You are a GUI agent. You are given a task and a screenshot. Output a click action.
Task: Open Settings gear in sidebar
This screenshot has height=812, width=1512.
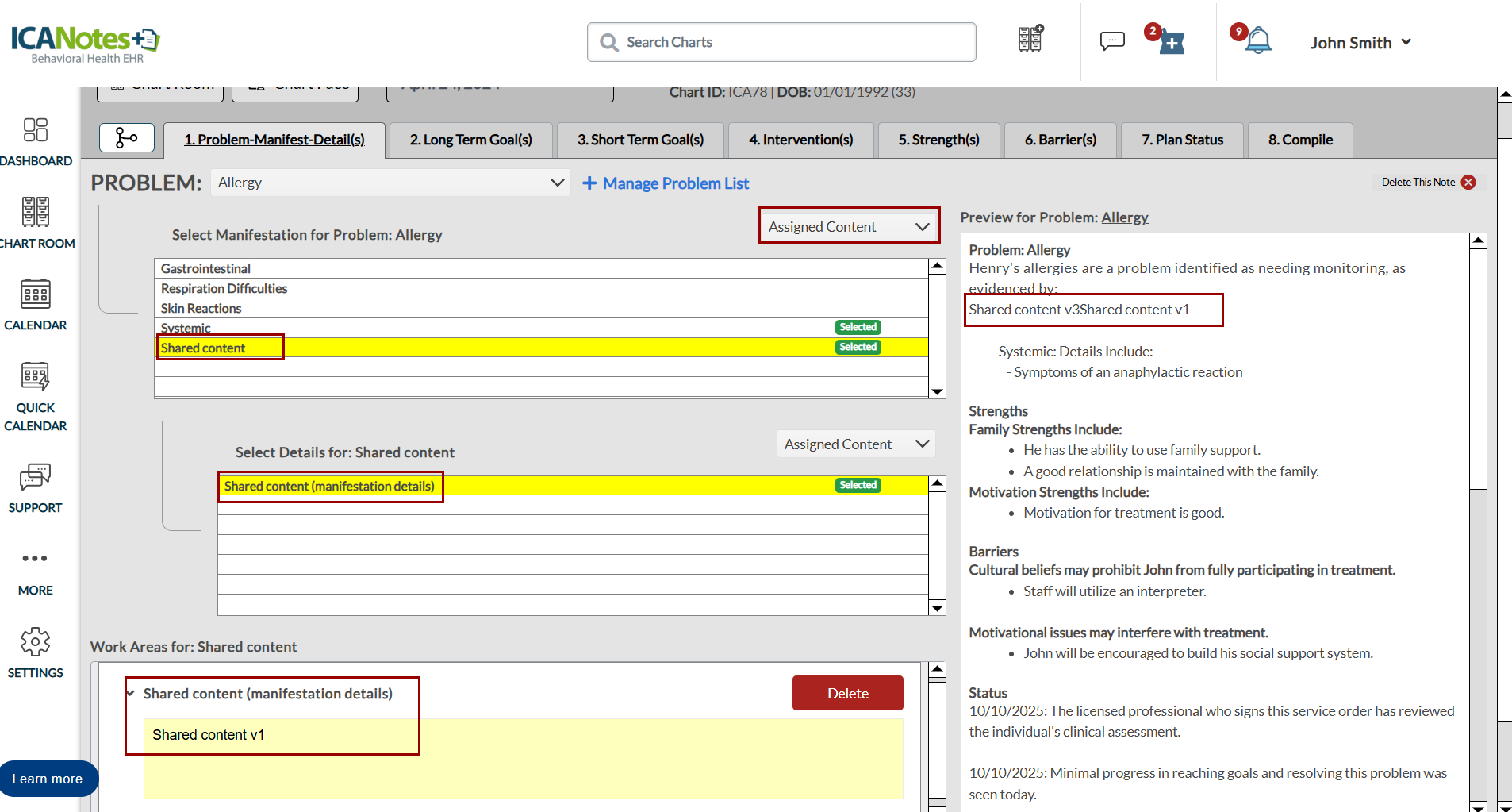(36, 642)
